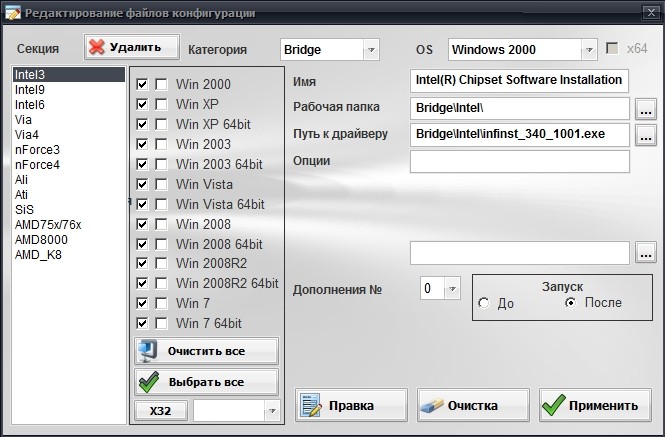Image resolution: width=665 pixels, height=437 pixels.
Task: Click the Применить button
Action: pos(595,405)
